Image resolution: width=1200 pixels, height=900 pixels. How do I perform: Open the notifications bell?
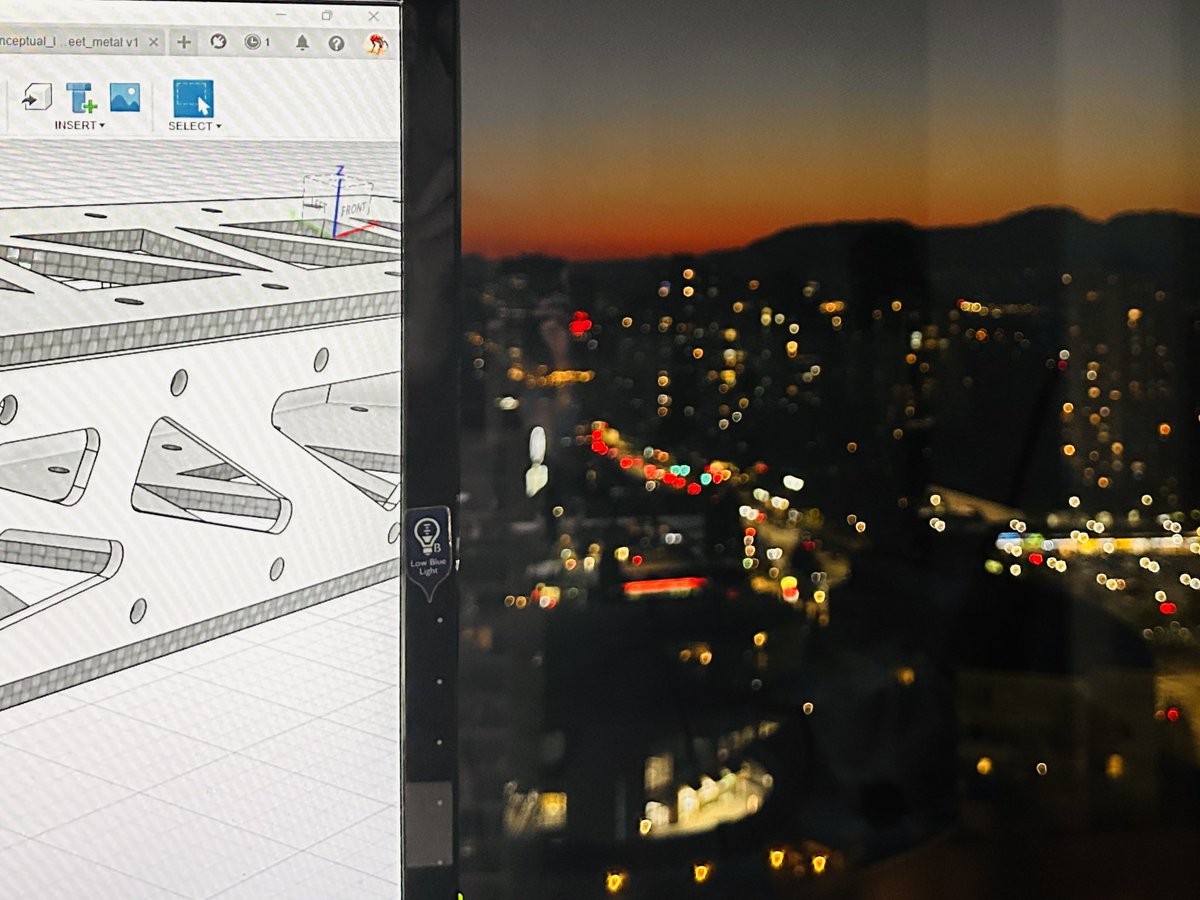(302, 43)
